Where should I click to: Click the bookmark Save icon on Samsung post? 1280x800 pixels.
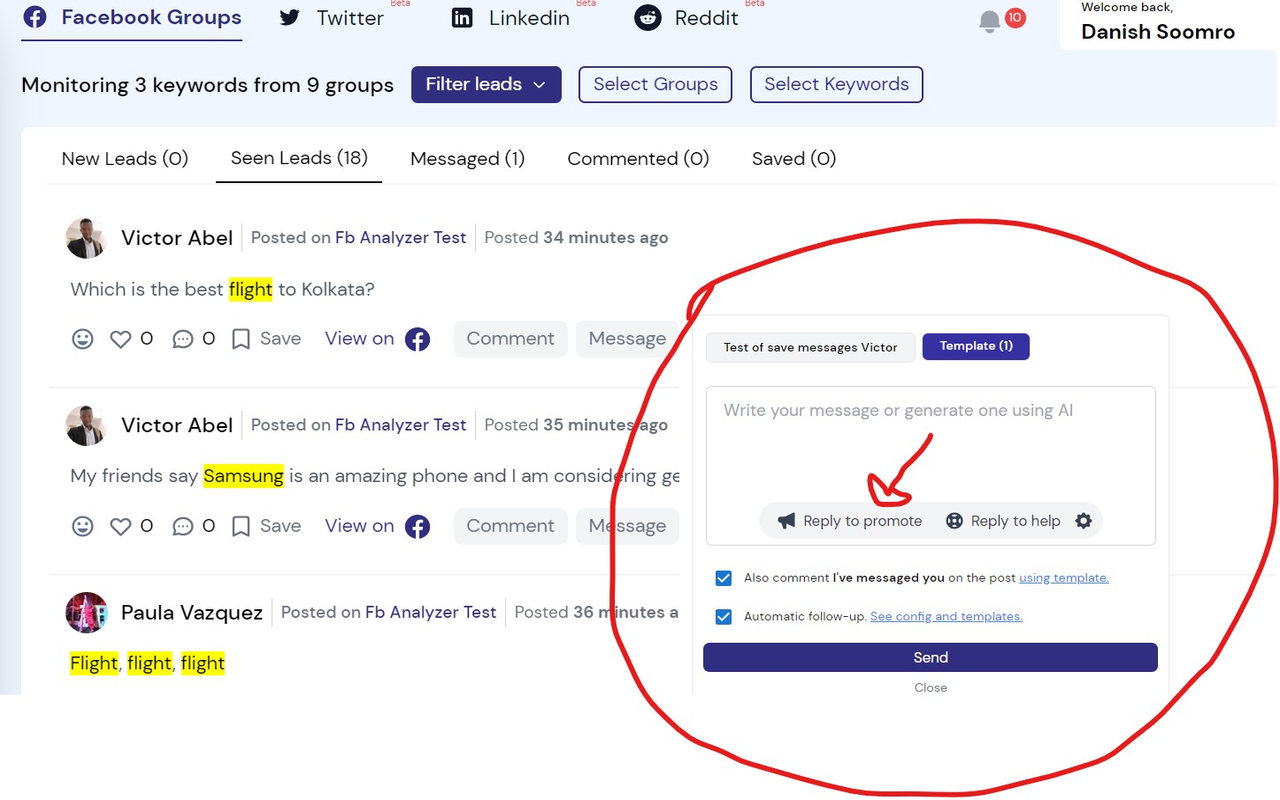[x=241, y=527]
